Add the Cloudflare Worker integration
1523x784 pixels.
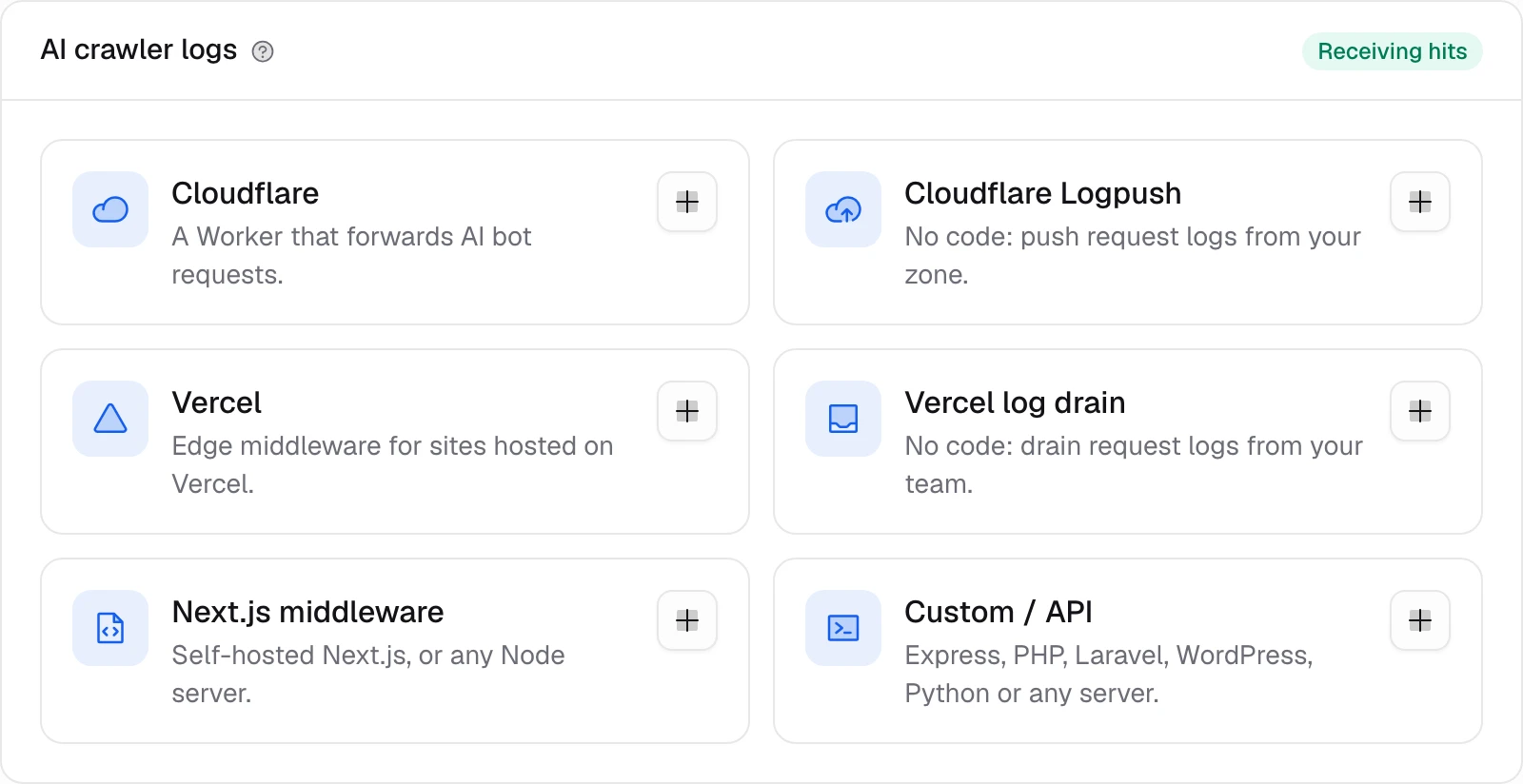coord(687,202)
